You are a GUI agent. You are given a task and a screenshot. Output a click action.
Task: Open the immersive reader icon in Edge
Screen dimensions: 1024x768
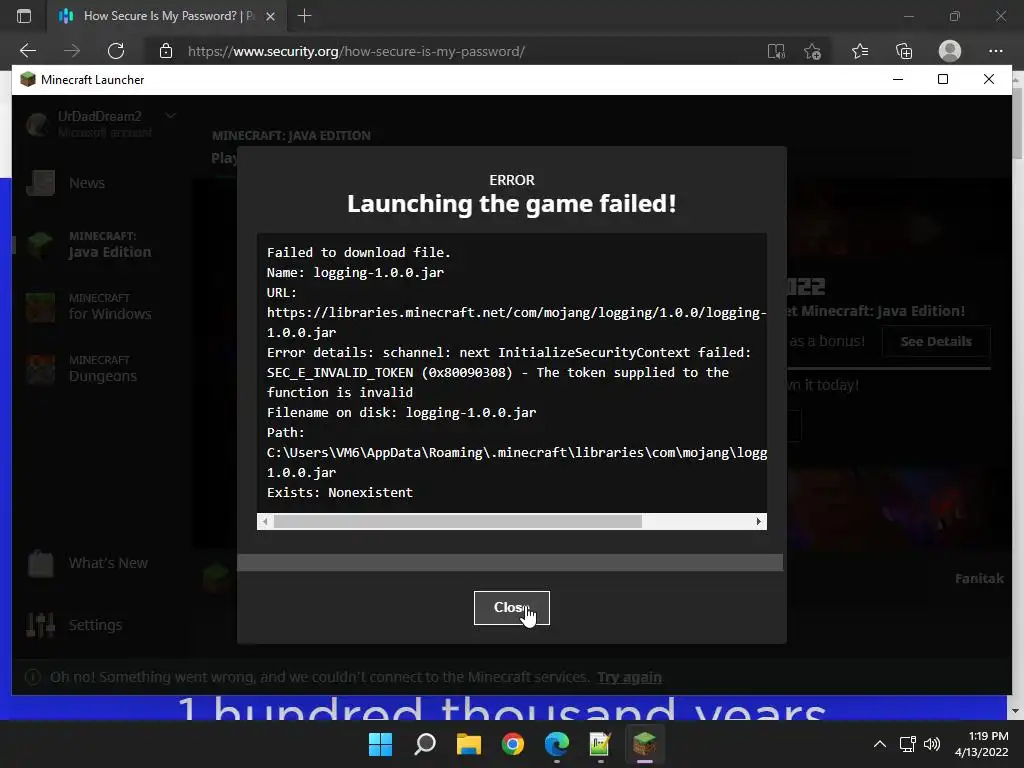pyautogui.click(x=776, y=51)
